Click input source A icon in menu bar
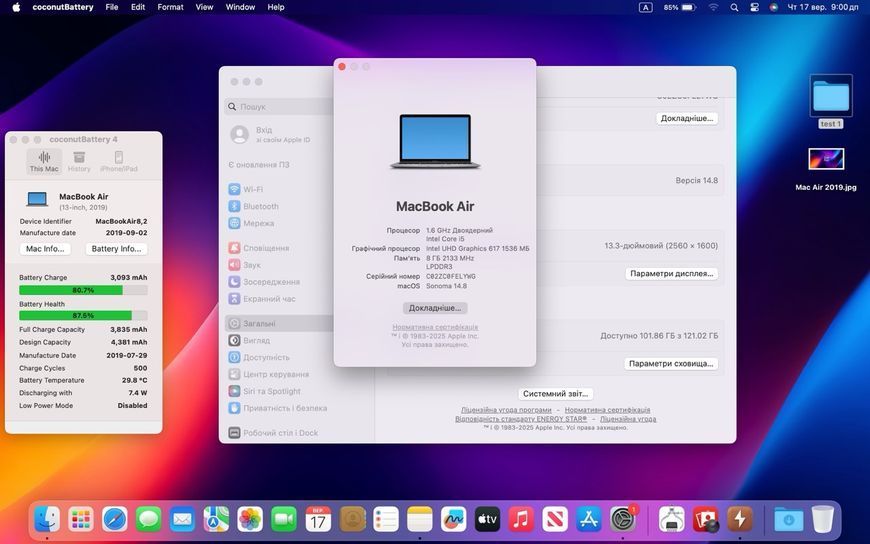 coord(645,7)
